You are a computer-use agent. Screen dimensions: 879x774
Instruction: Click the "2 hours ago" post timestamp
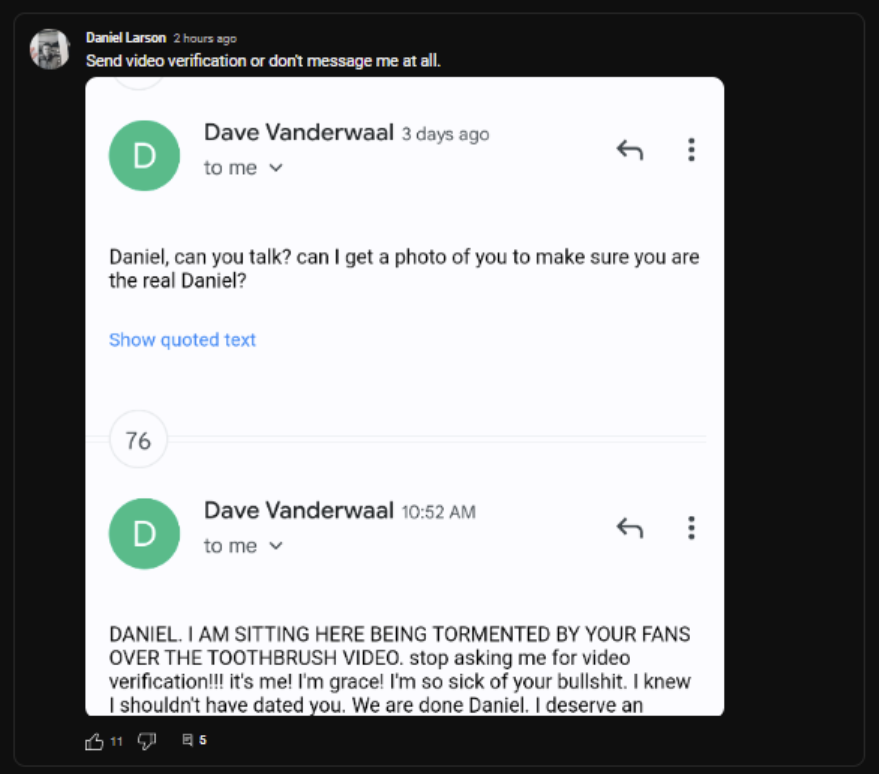(205, 39)
